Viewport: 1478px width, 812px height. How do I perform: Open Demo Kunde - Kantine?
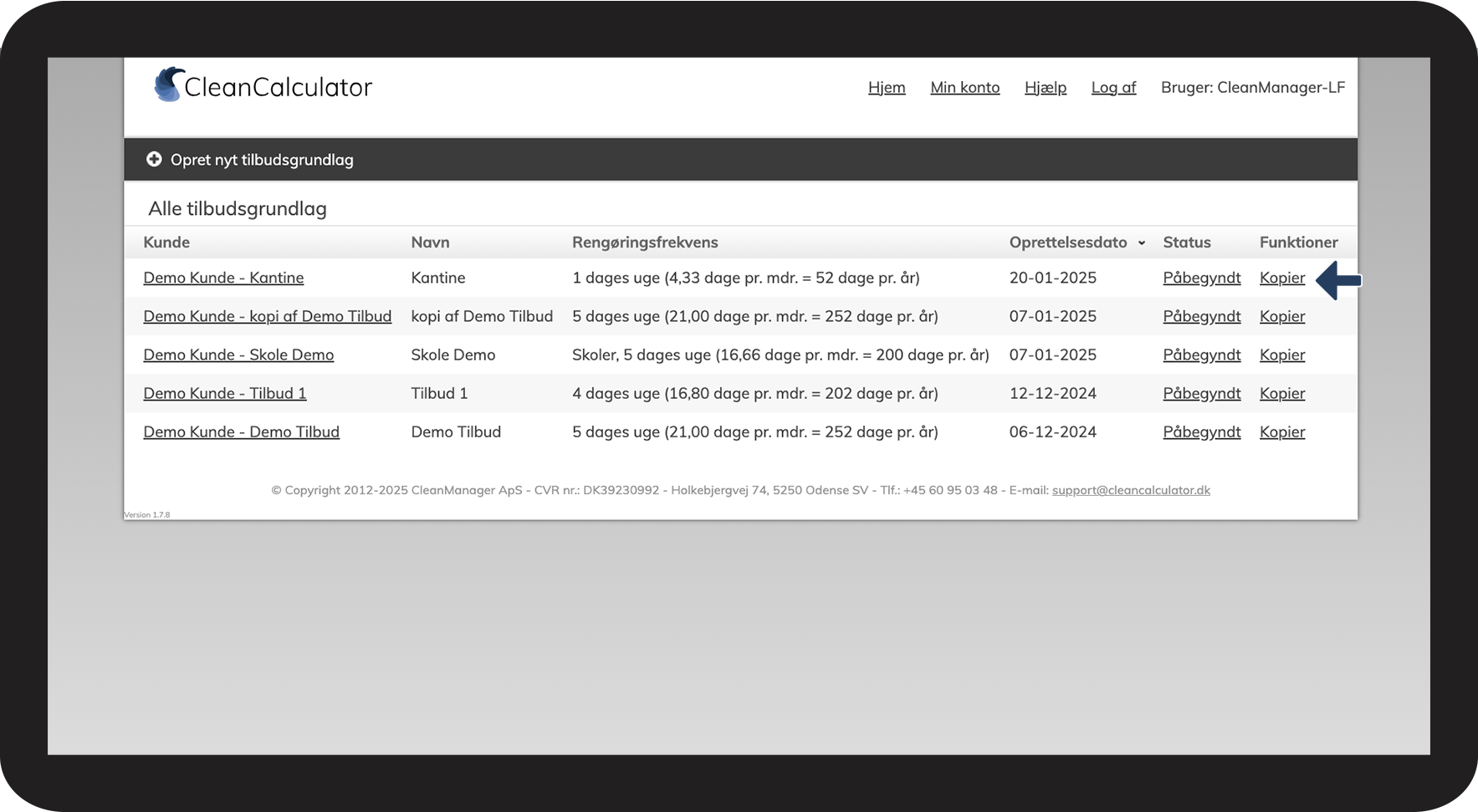[223, 278]
